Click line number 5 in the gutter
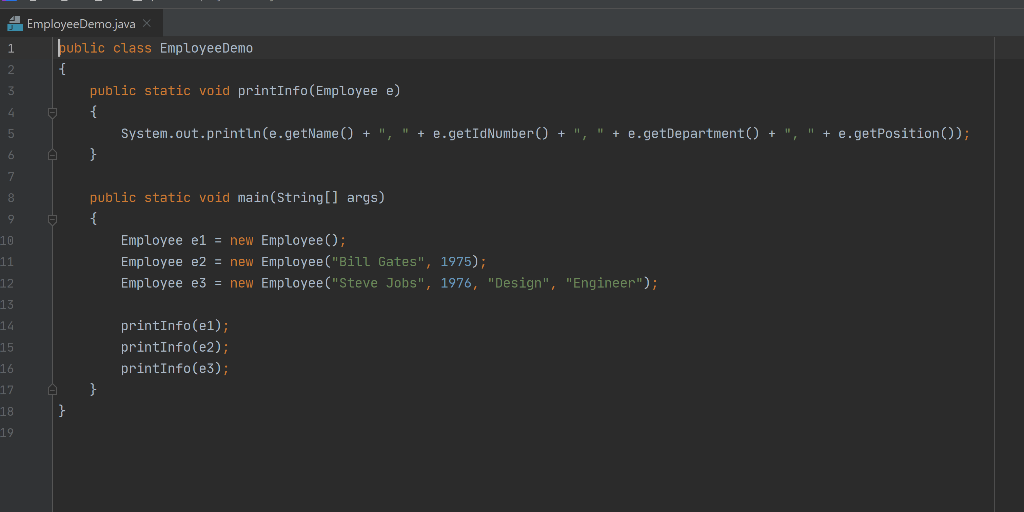This screenshot has width=1024, height=512. (10, 134)
